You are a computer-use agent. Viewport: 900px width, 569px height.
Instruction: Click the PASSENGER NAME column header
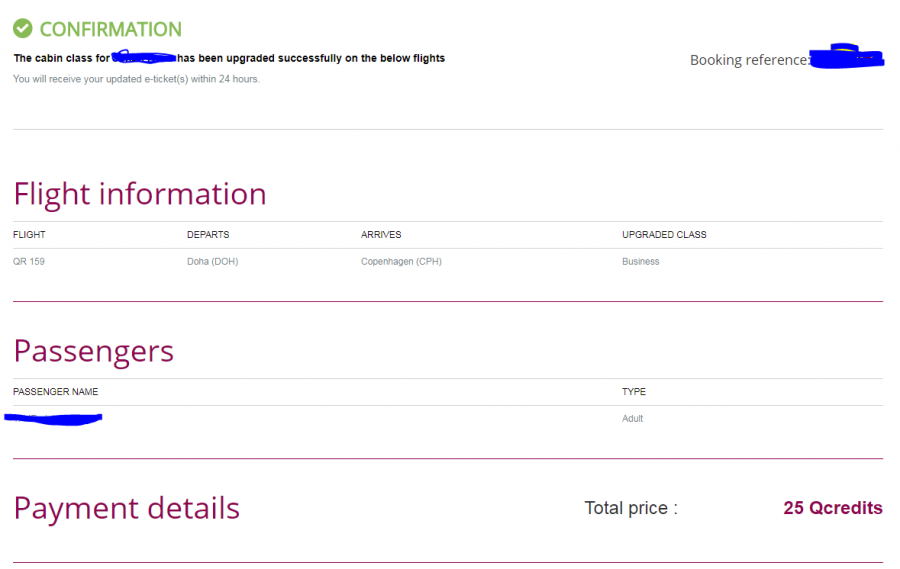(56, 392)
